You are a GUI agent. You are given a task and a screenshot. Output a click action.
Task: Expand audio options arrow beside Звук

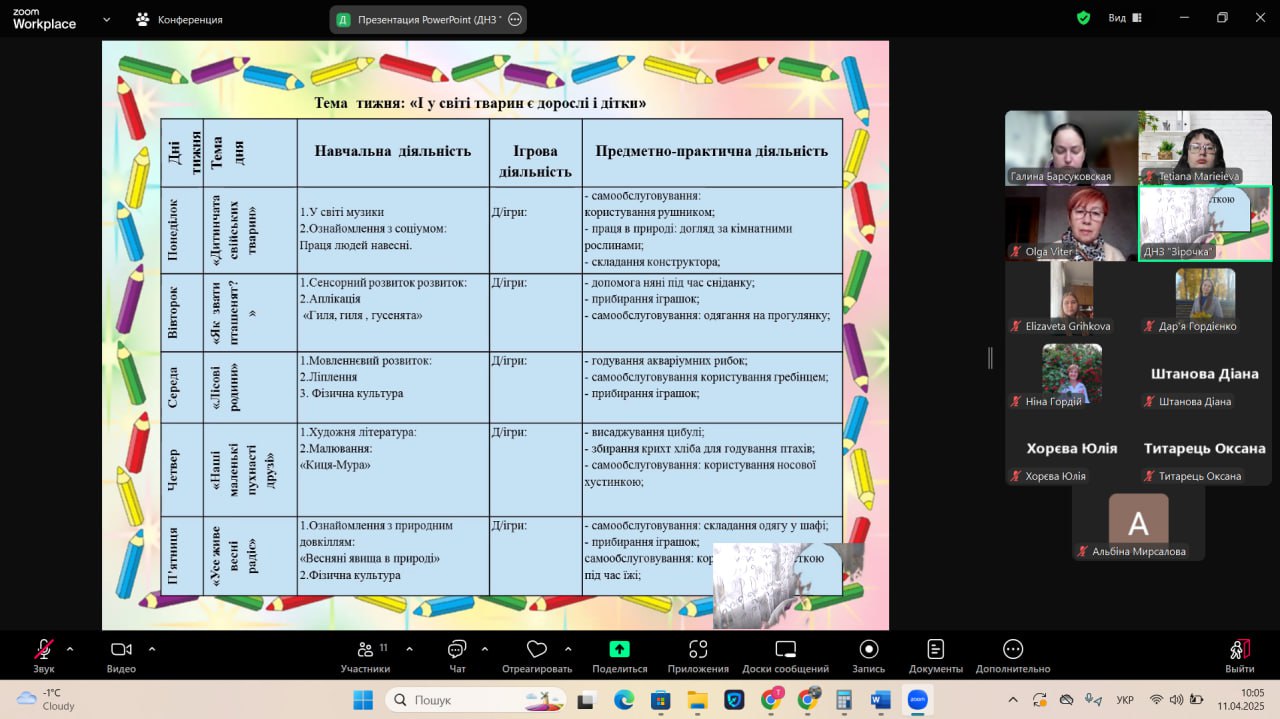coord(70,648)
